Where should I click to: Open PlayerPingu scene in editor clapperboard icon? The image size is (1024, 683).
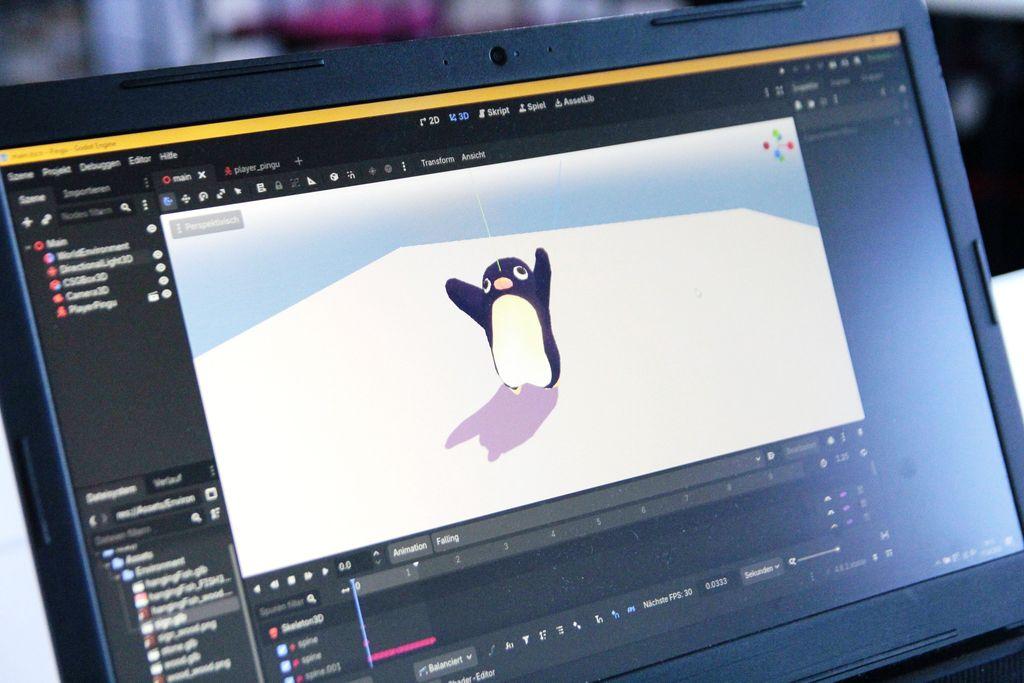tap(153, 296)
